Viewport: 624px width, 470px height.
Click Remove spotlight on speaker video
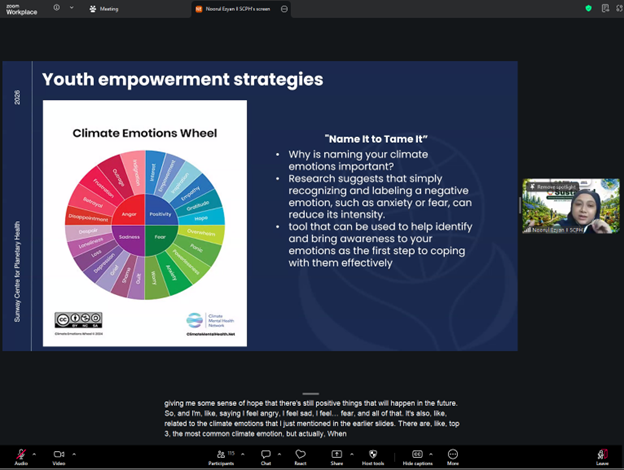(554, 187)
